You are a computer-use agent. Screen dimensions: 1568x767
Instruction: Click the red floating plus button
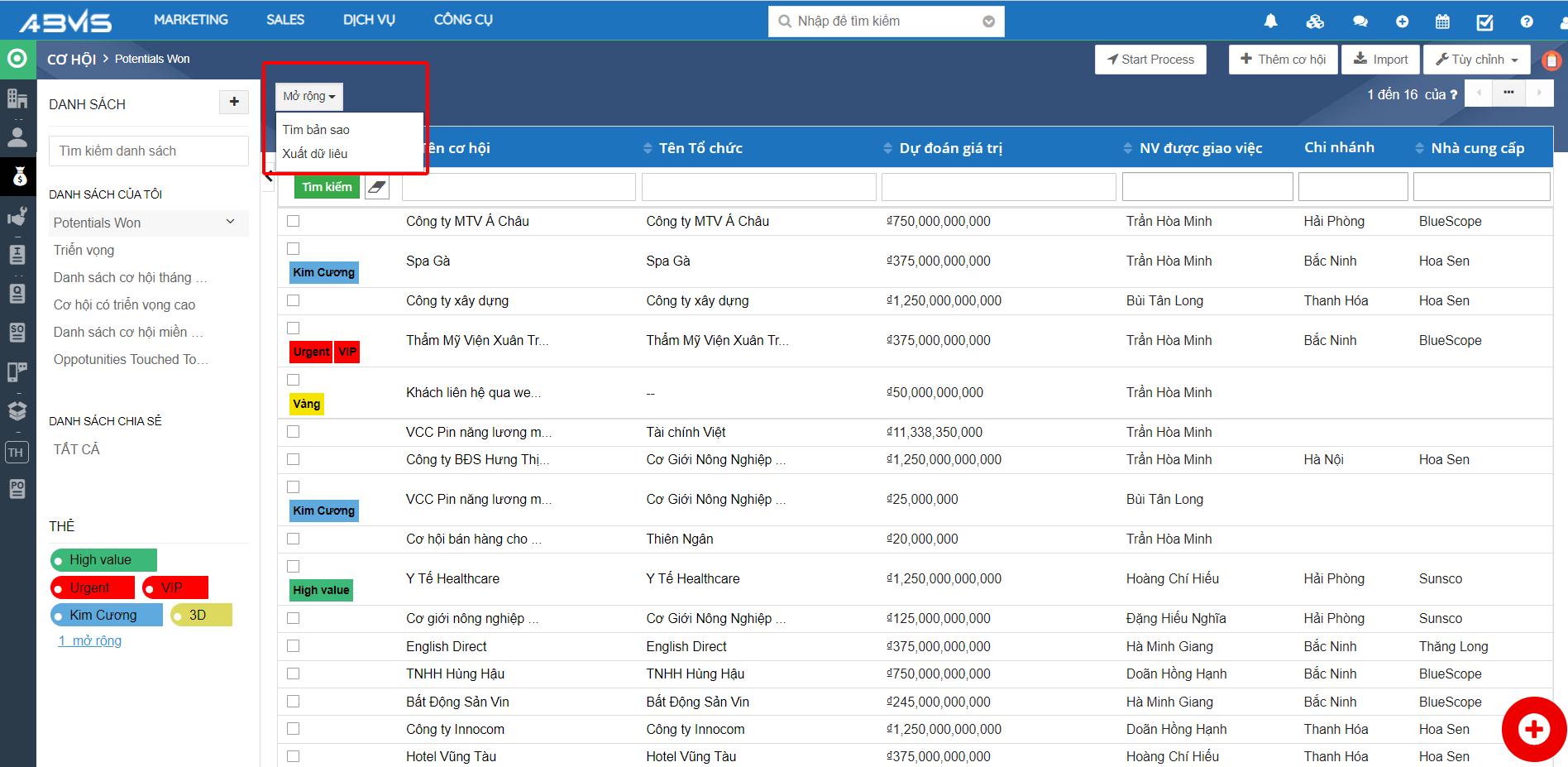click(1533, 729)
